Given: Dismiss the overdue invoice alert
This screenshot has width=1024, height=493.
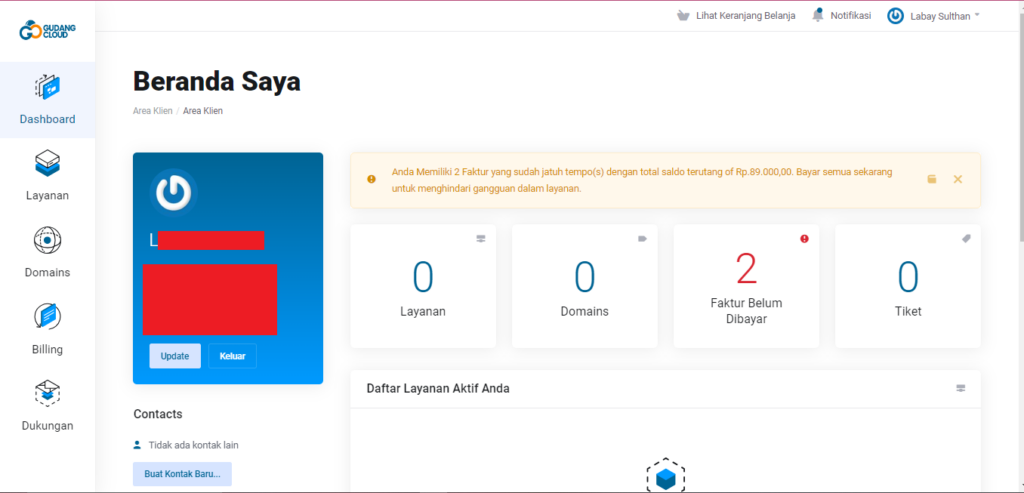Looking at the screenshot, I should [957, 179].
